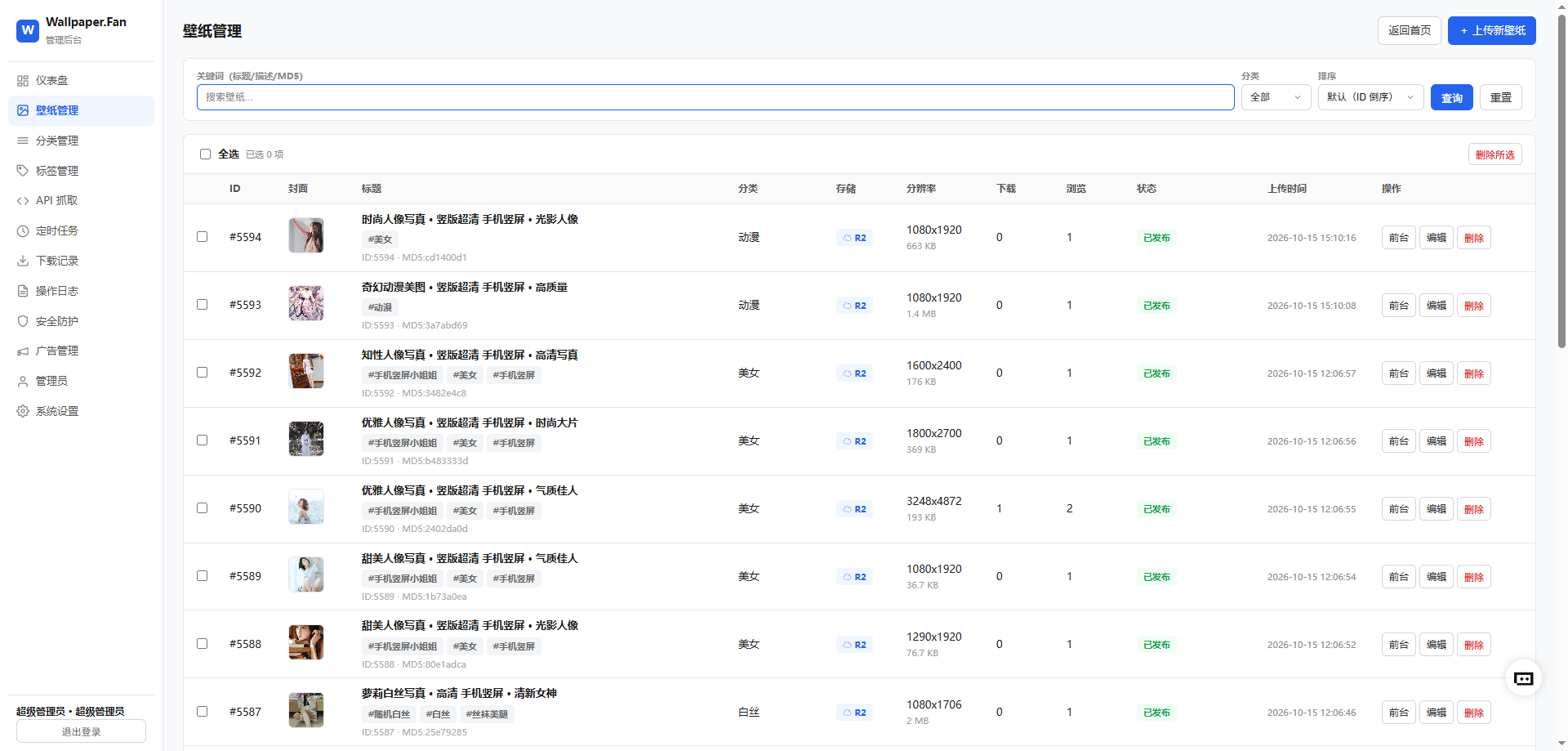Click the download icon beside 下载记录
The height and width of the screenshot is (751, 1568).
tap(23, 261)
